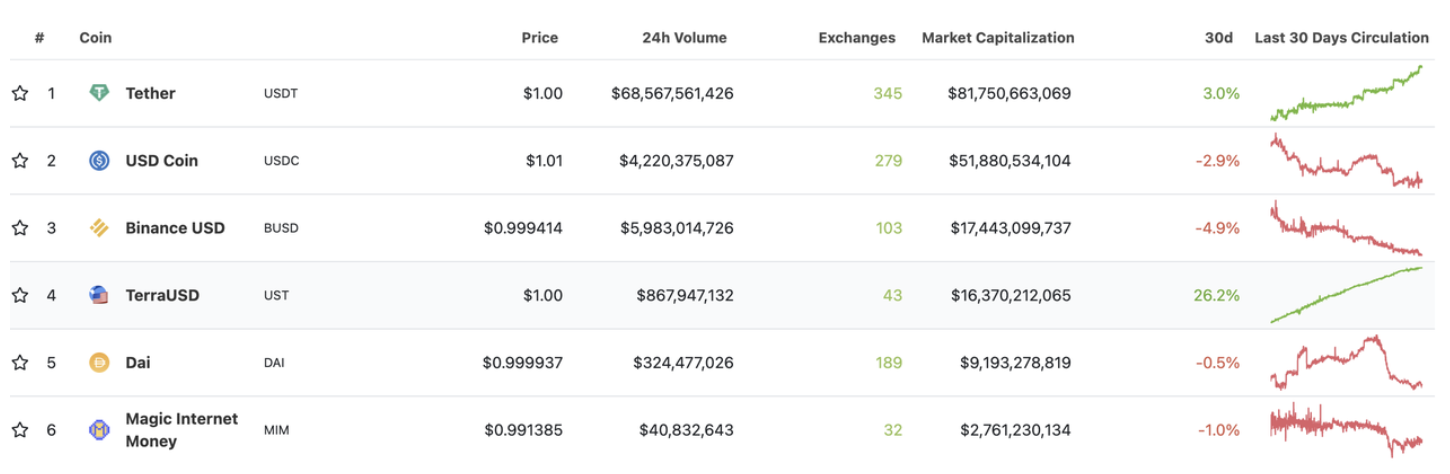Toggle the star next to USD Coin
The height and width of the screenshot is (474, 1450).
(x=20, y=160)
